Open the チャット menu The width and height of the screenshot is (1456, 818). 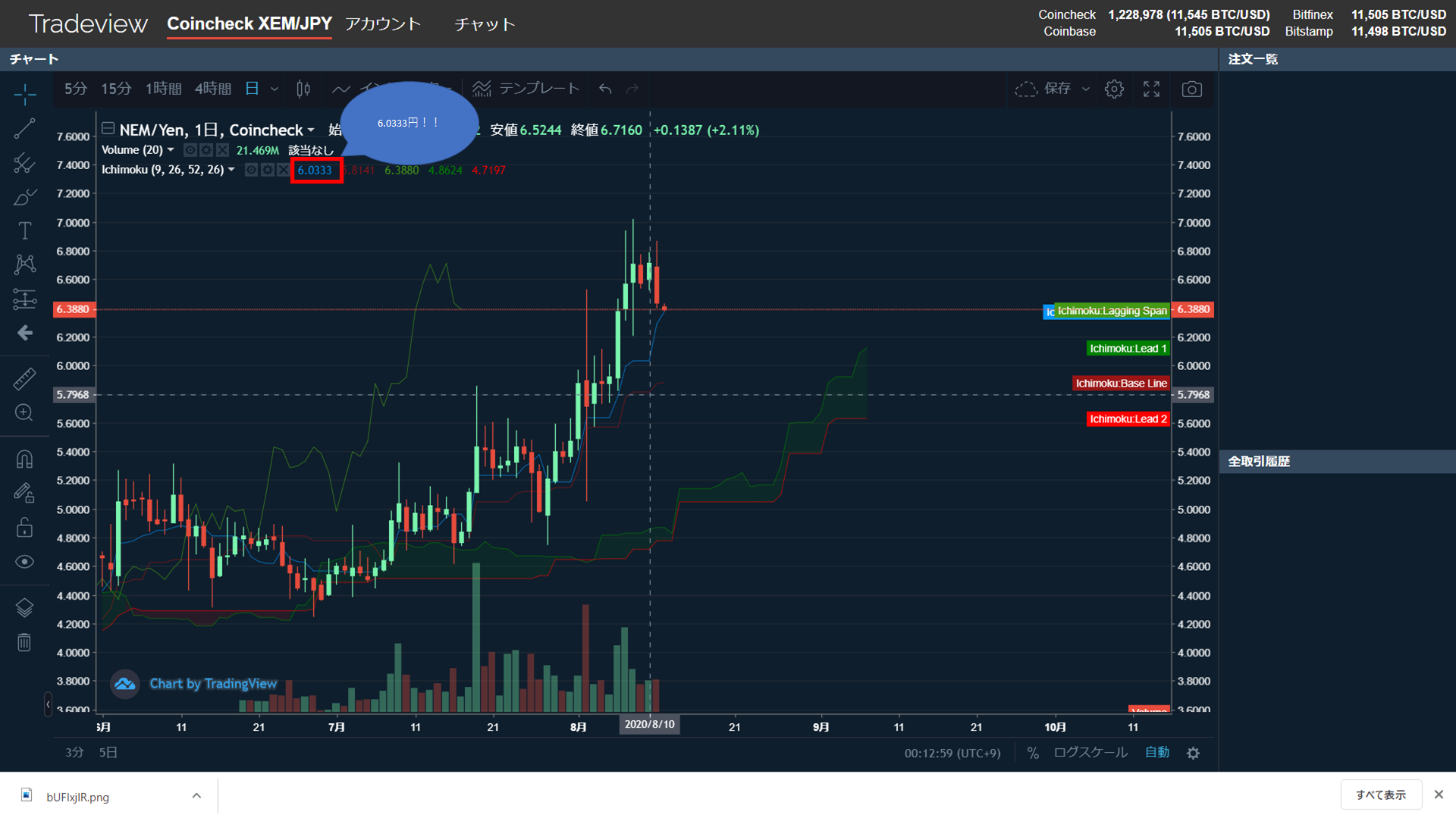click(x=485, y=24)
